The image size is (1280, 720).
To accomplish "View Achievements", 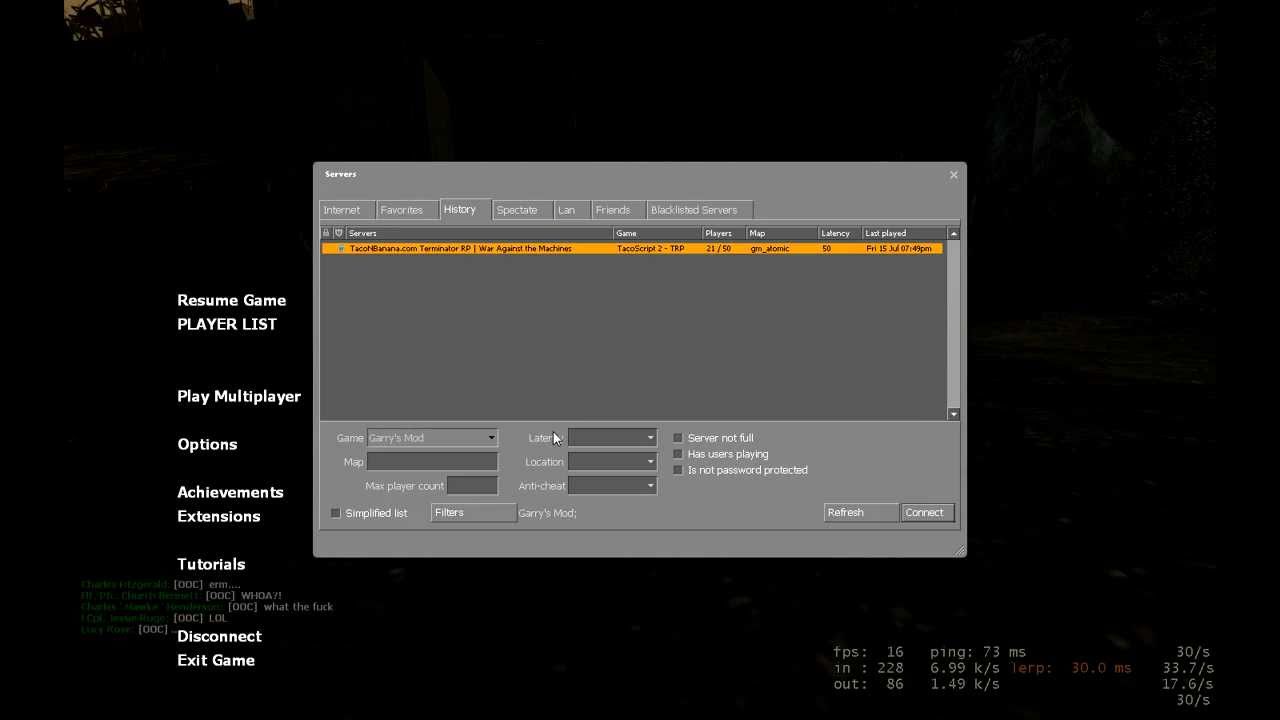I will point(230,492).
